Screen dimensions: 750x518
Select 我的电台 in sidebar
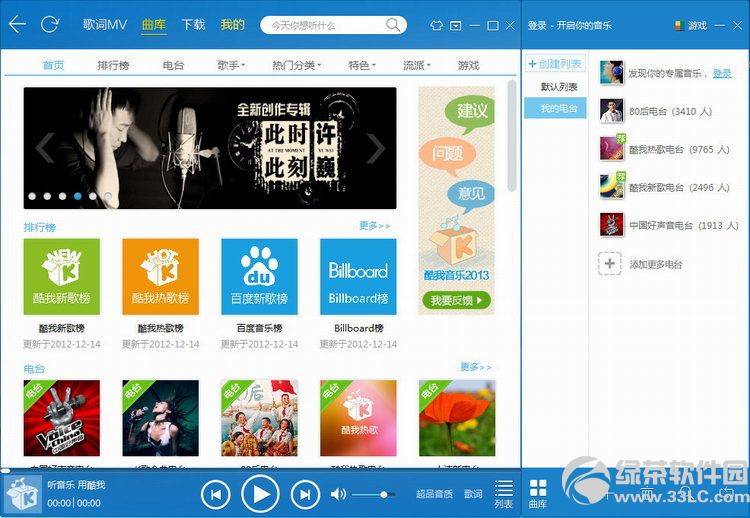pos(555,108)
